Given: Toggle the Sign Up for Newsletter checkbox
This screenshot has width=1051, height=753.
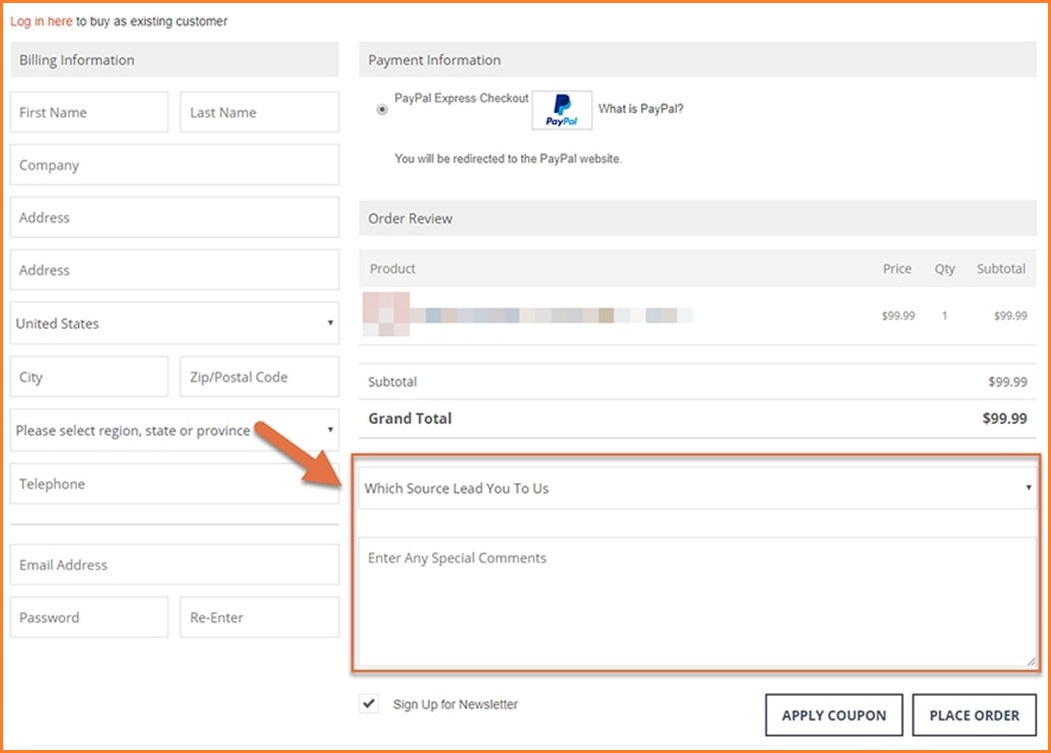Looking at the screenshot, I should 369,704.
